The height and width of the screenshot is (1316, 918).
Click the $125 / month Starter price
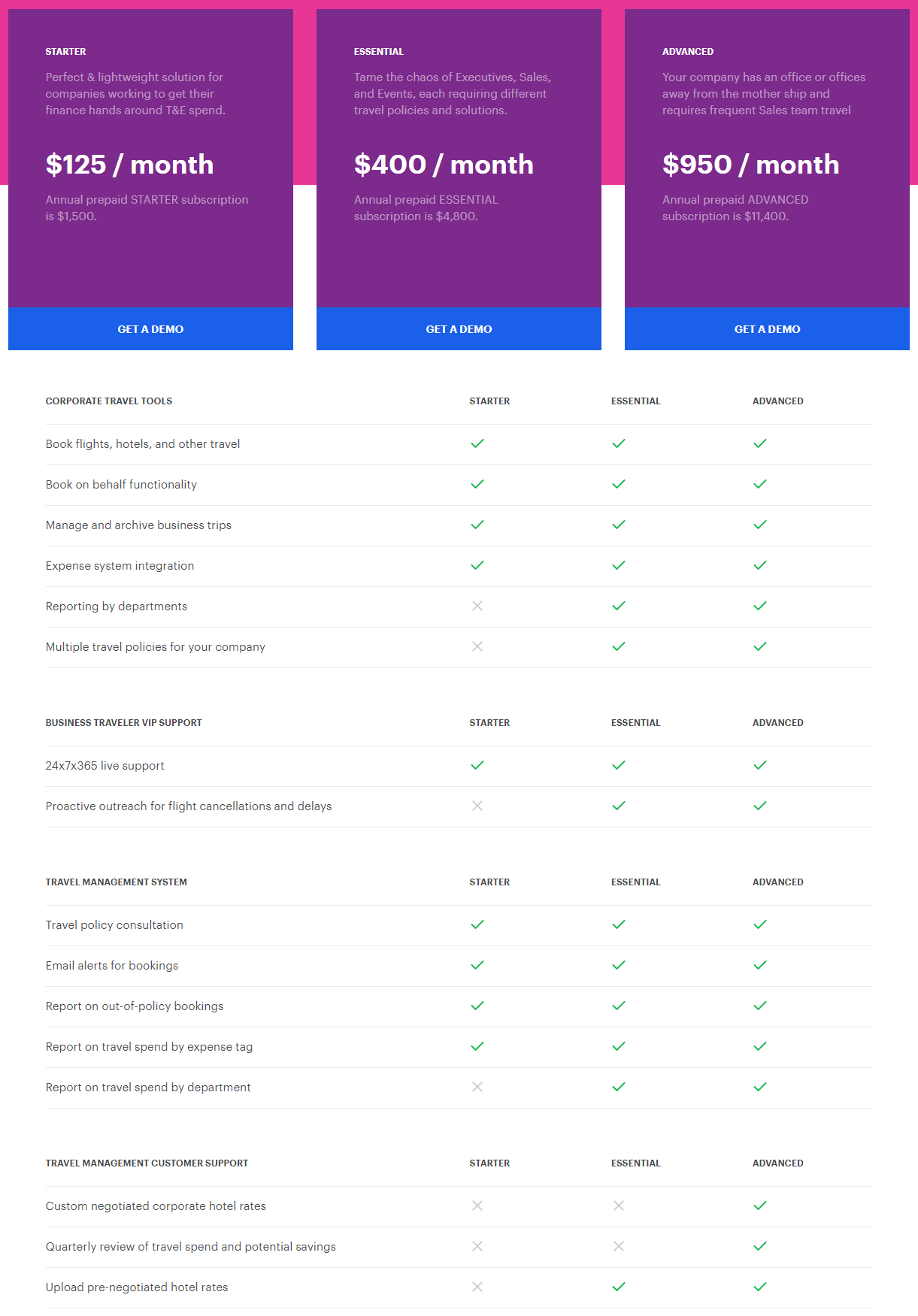tap(129, 165)
